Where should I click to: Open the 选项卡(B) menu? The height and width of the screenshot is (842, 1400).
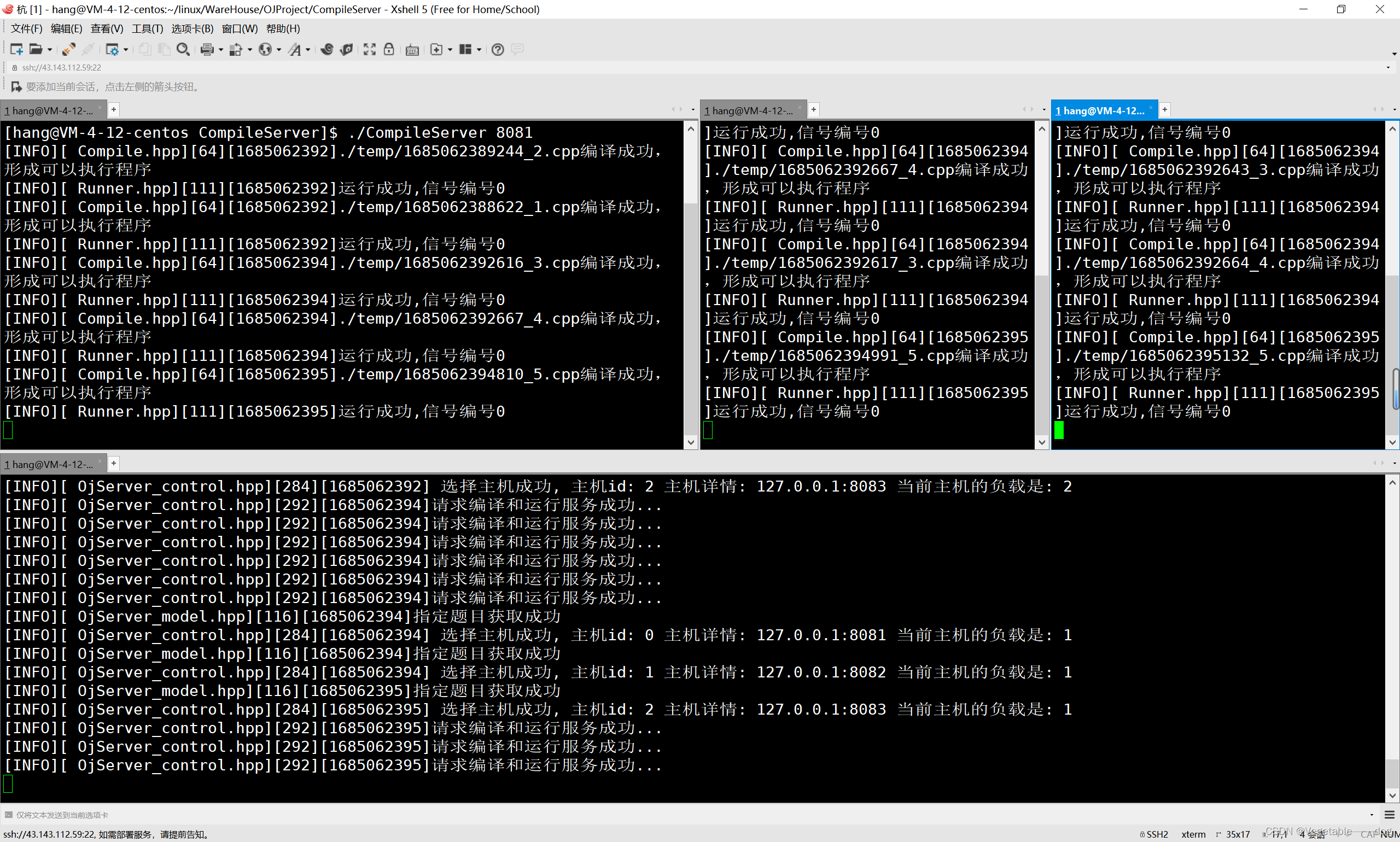click(x=192, y=28)
